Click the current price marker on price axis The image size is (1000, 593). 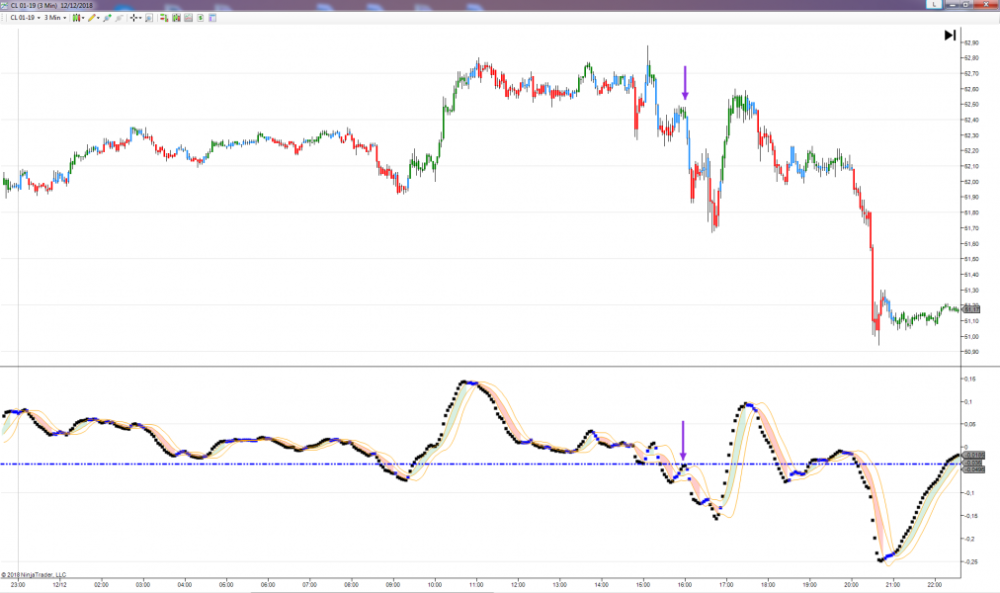coord(973,310)
